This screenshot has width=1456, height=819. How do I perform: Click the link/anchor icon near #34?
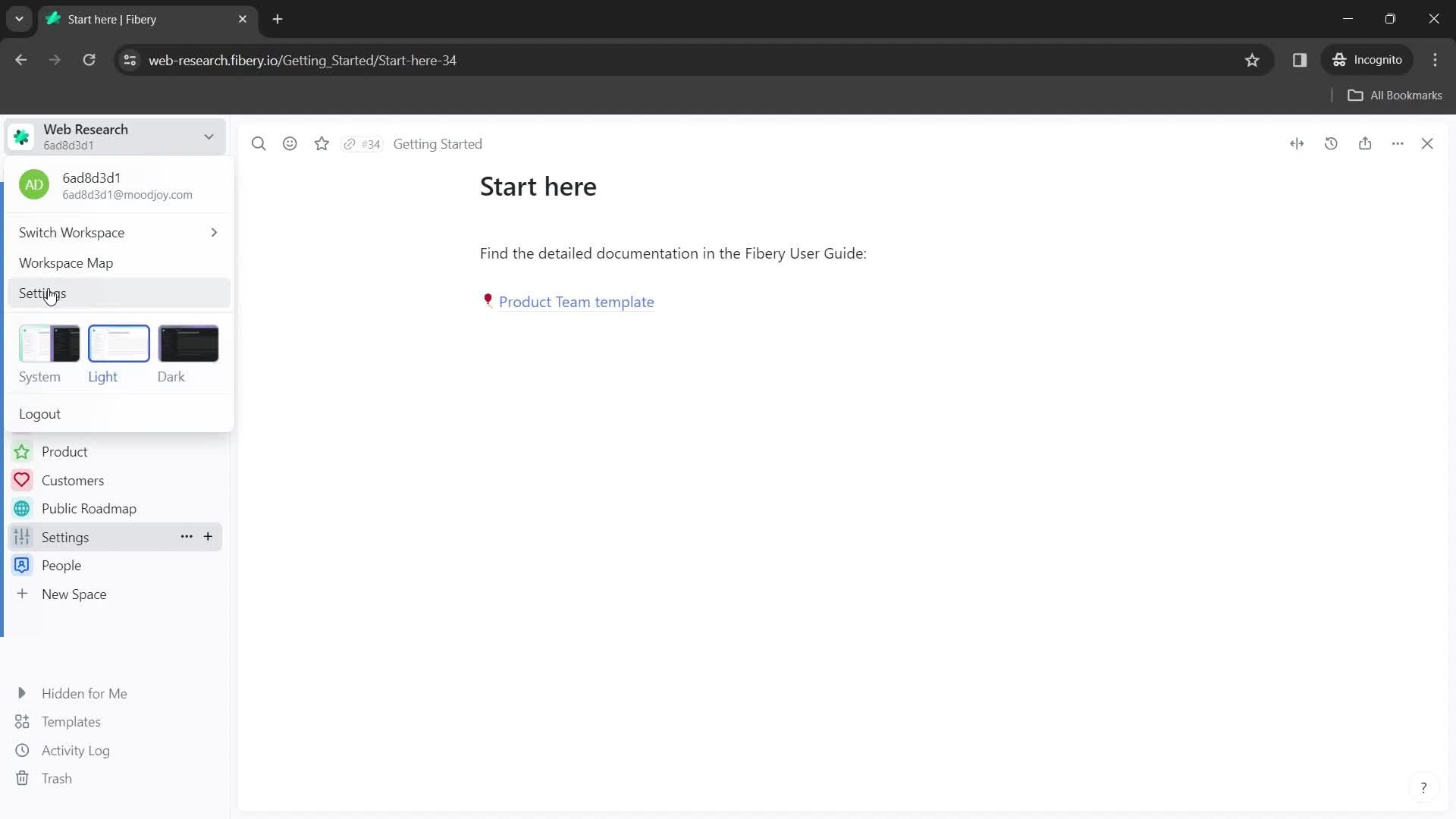[350, 144]
